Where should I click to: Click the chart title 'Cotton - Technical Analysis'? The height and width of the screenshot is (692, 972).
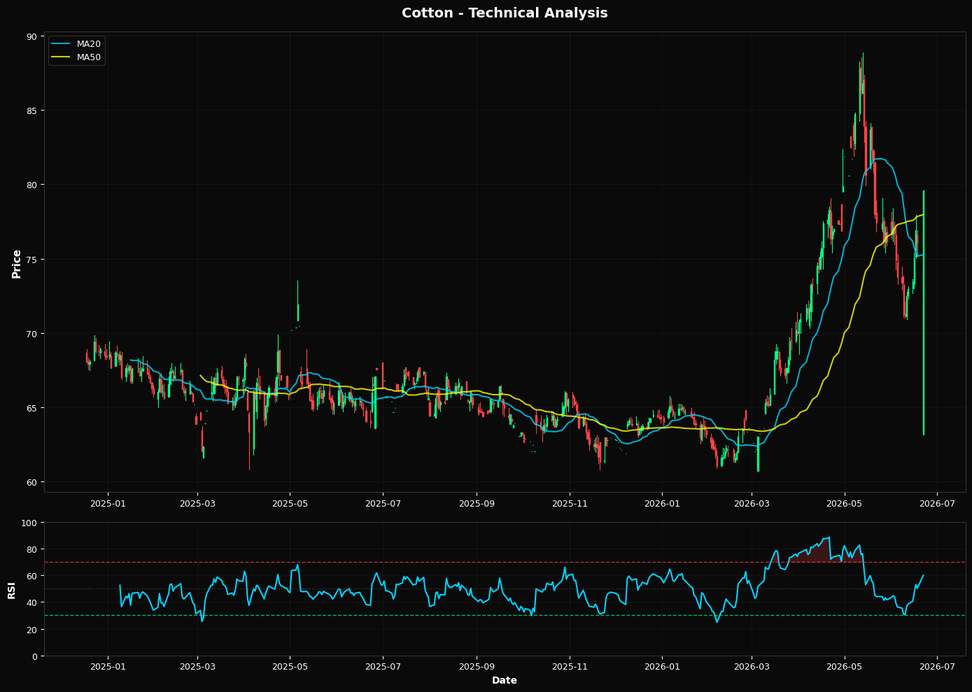pos(504,12)
